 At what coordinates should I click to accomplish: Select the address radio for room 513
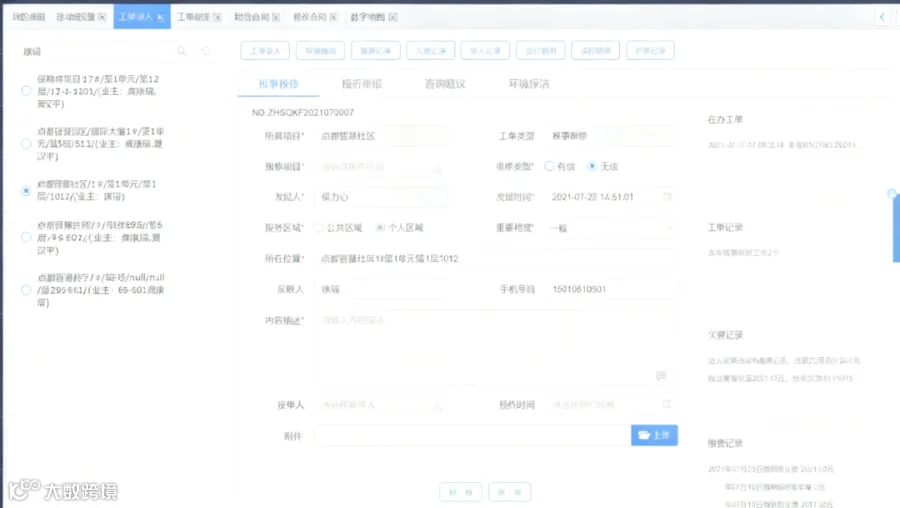point(26,144)
